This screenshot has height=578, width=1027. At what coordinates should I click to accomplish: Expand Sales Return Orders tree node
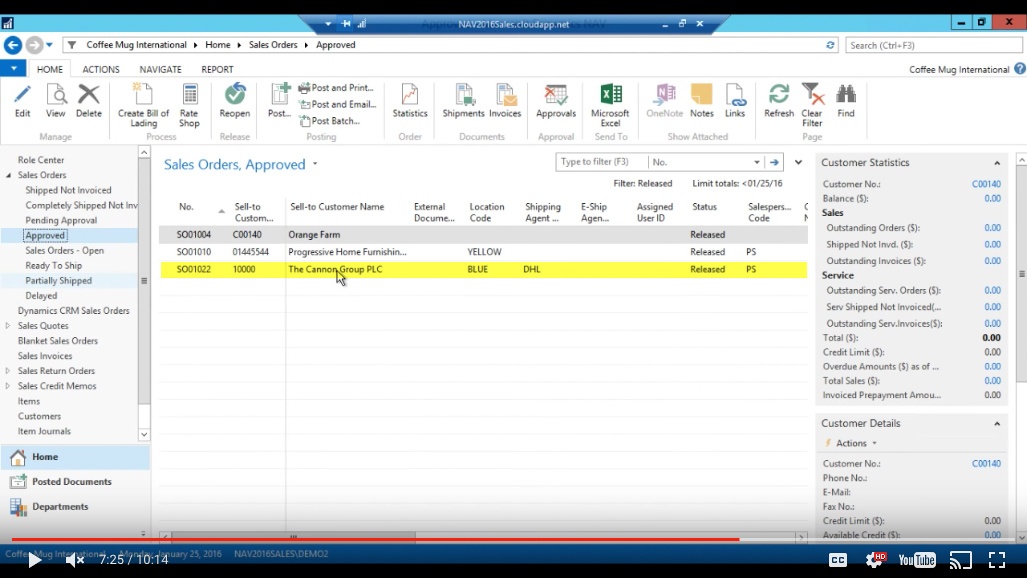click(8, 371)
